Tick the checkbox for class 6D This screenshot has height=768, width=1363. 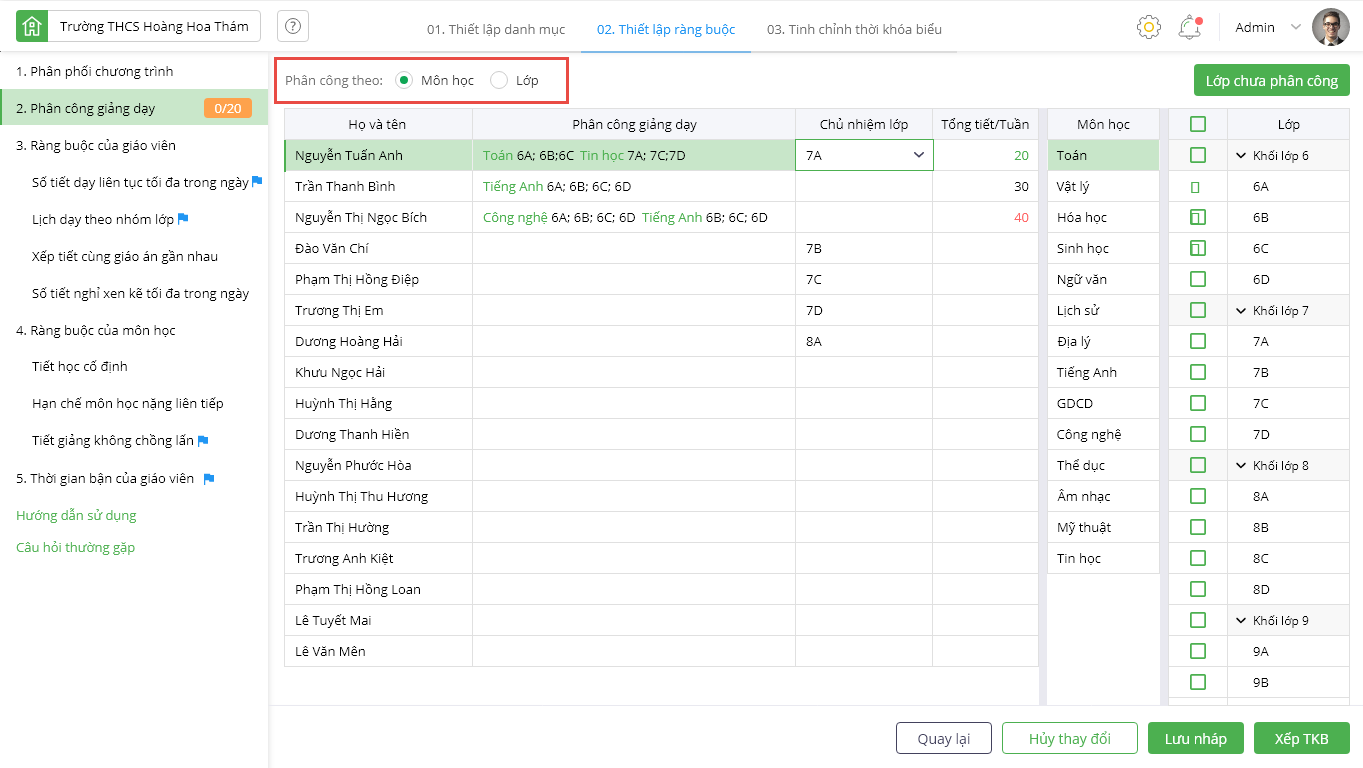(x=1198, y=279)
